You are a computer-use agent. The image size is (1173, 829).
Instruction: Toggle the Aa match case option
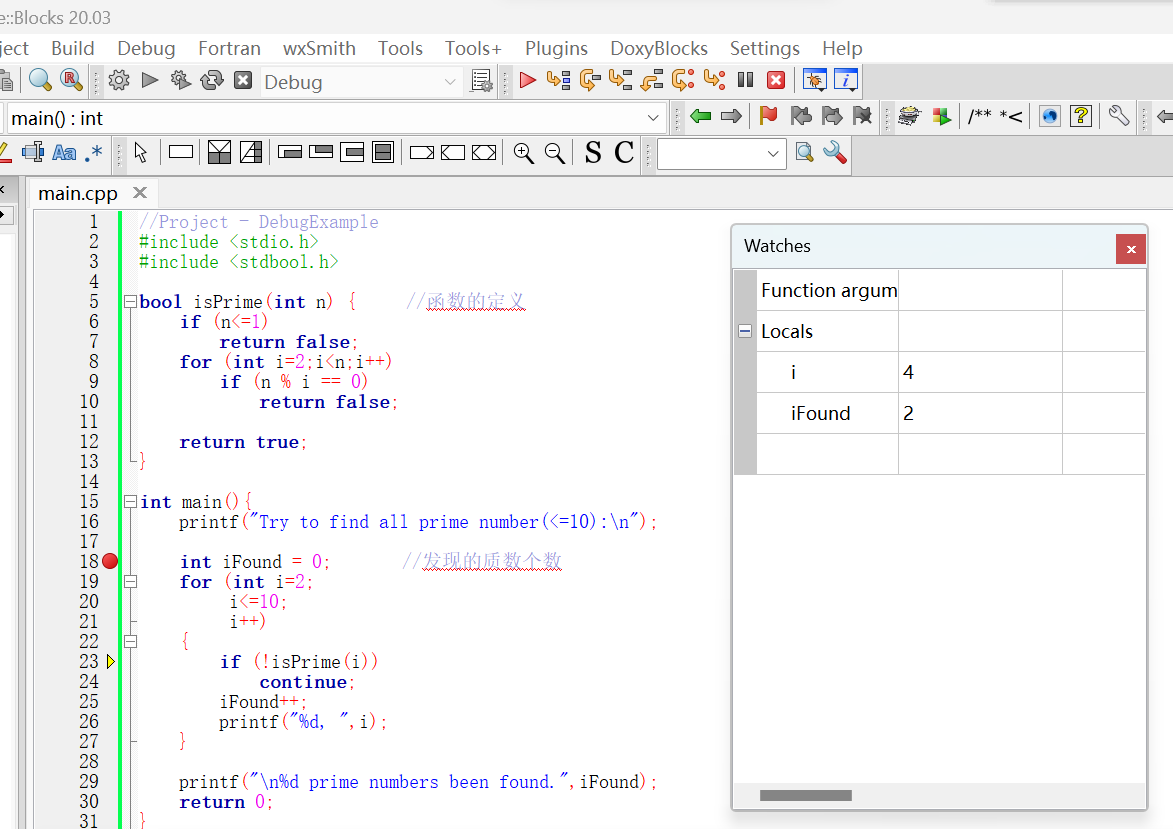64,153
